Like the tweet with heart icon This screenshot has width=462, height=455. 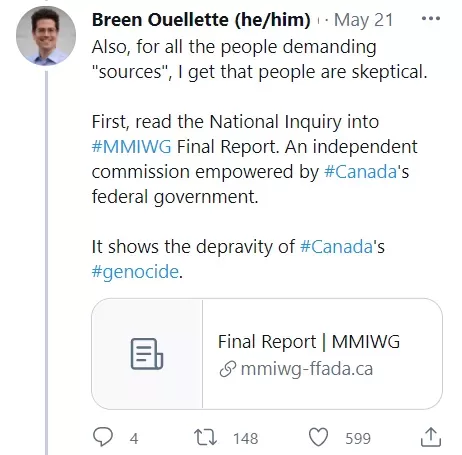(x=318, y=437)
